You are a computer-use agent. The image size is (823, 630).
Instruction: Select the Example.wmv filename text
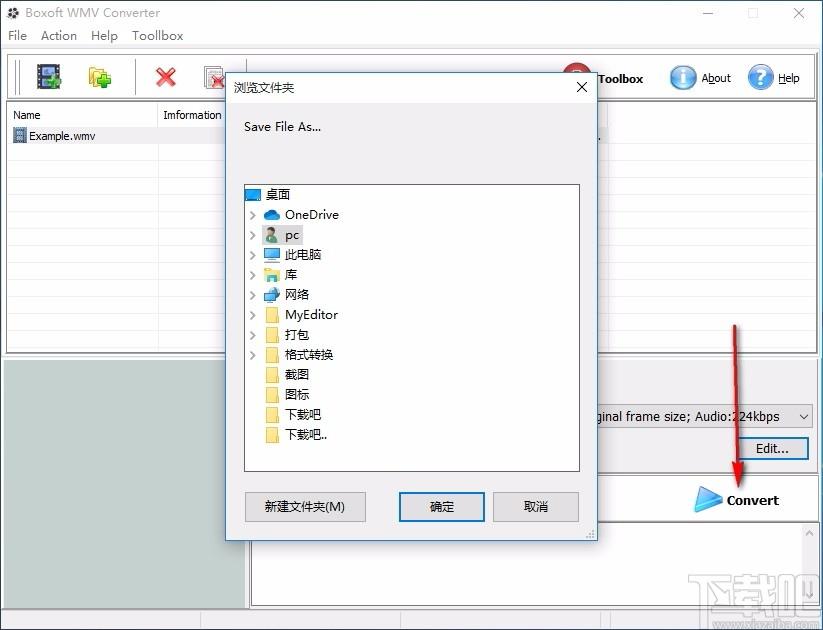click(x=62, y=136)
